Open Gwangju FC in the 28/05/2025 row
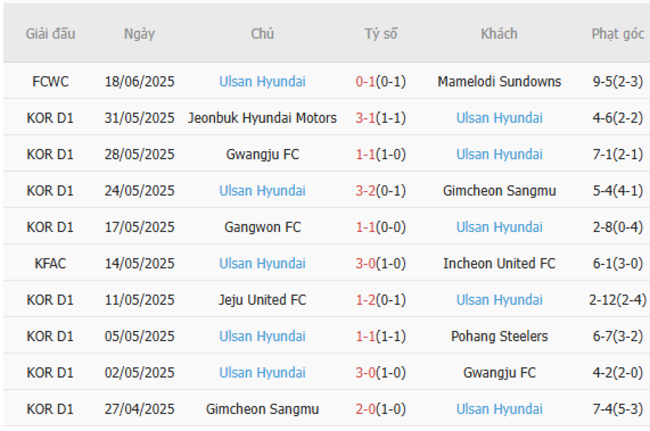This screenshot has width=650, height=431. (262, 154)
